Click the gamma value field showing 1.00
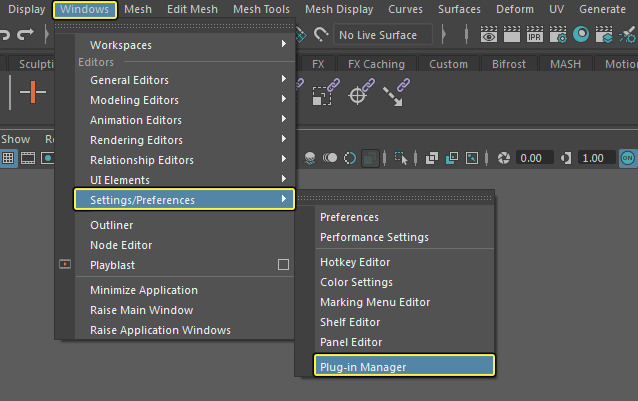Screen dimensions: 638x401 coord(597,158)
